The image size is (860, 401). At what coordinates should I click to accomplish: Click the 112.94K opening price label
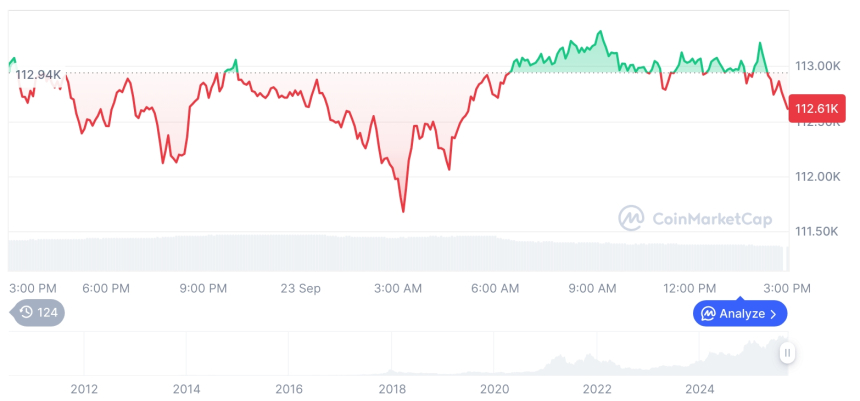[x=38, y=75]
